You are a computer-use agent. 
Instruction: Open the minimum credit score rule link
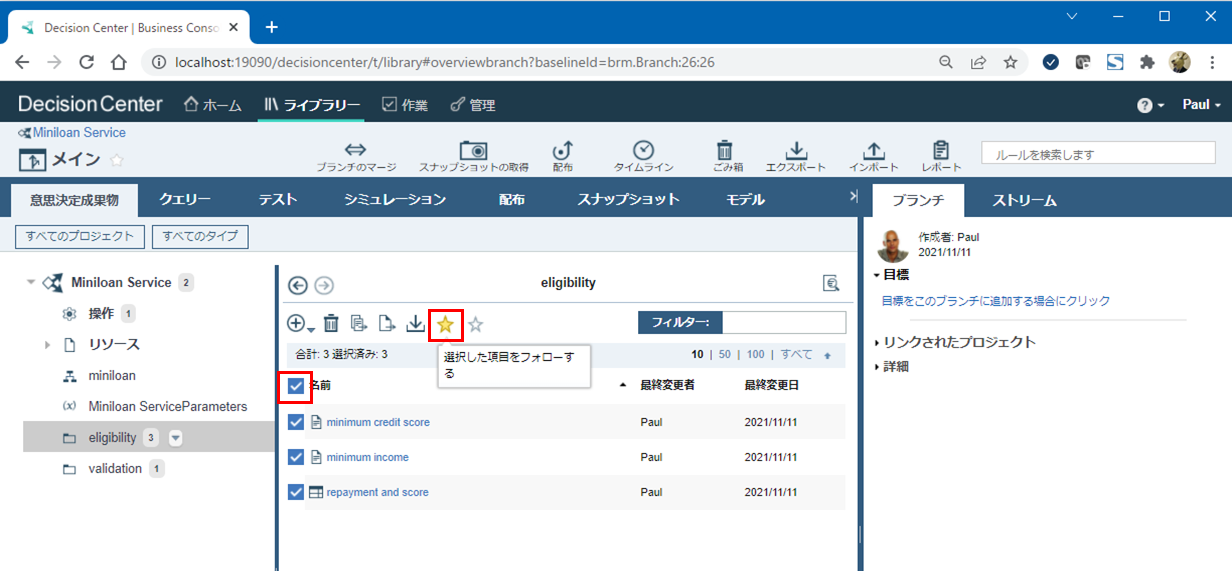click(378, 422)
